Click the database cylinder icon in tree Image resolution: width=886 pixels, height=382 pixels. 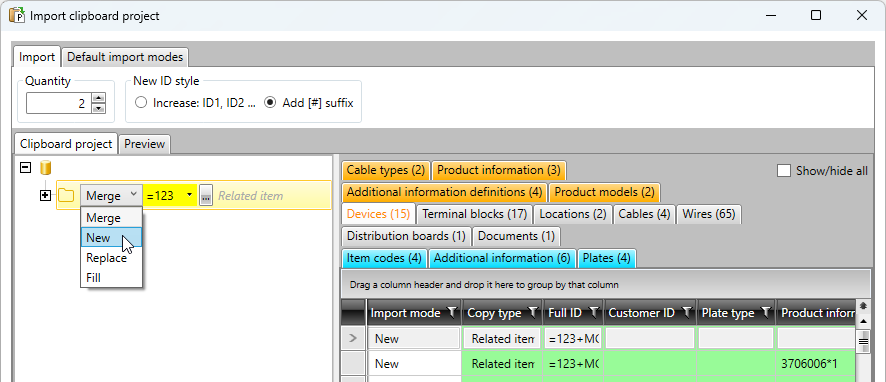pyautogui.click(x=45, y=168)
